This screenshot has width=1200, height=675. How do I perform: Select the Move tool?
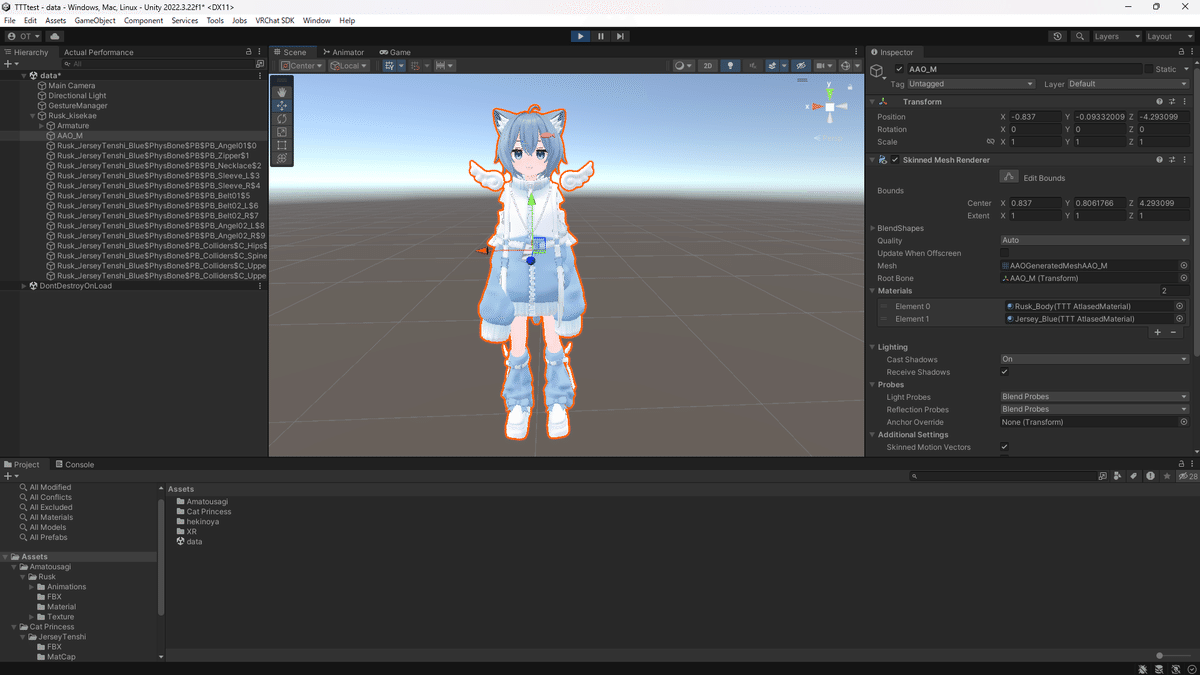click(x=281, y=106)
